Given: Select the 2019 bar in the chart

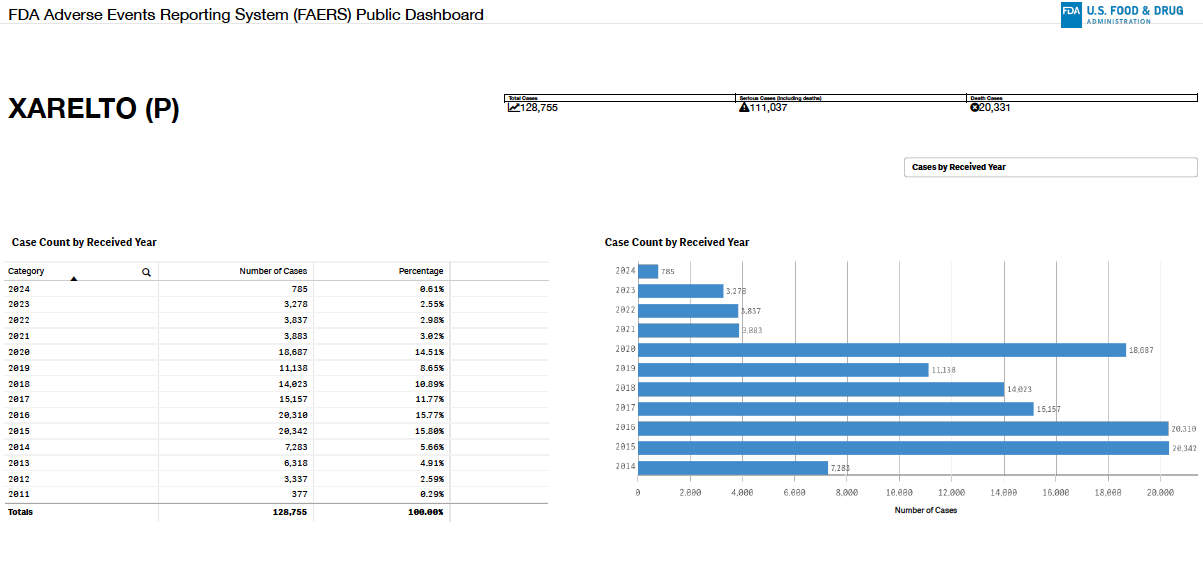Looking at the screenshot, I should pyautogui.click(x=783, y=369).
